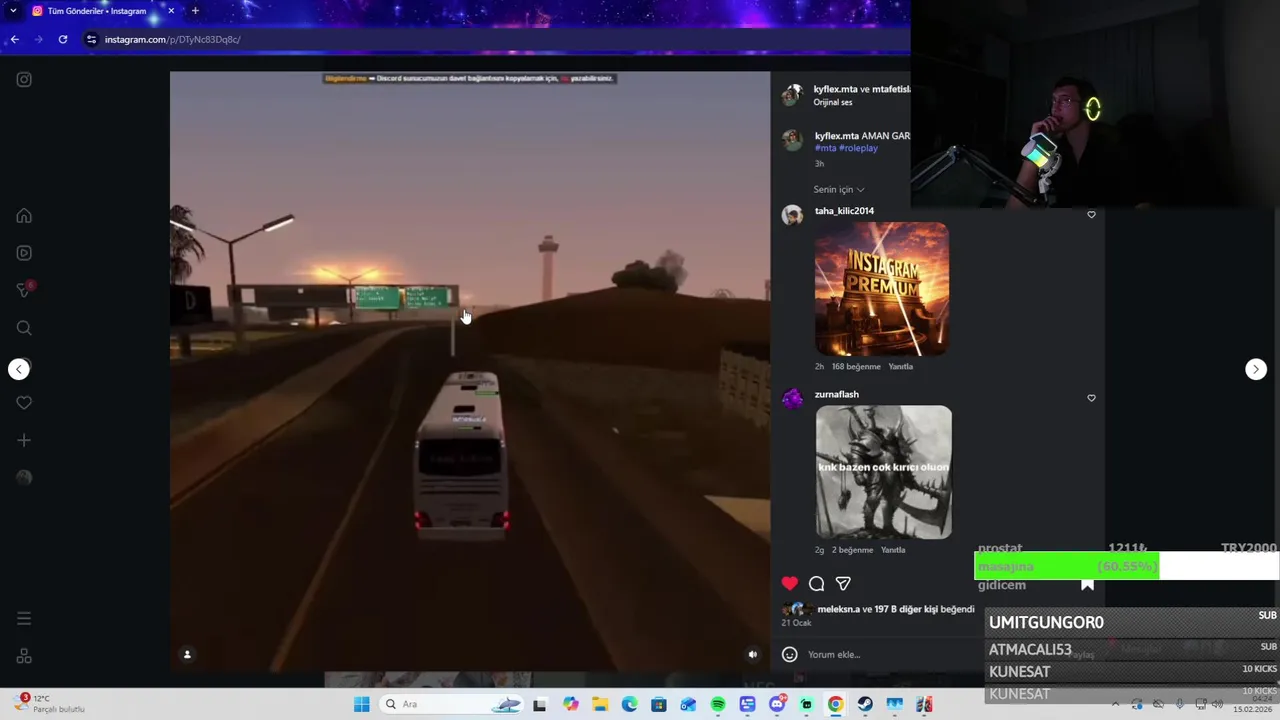Open Microsoft Edge from the taskbar
This screenshot has width=1280, height=720.
coord(629,704)
